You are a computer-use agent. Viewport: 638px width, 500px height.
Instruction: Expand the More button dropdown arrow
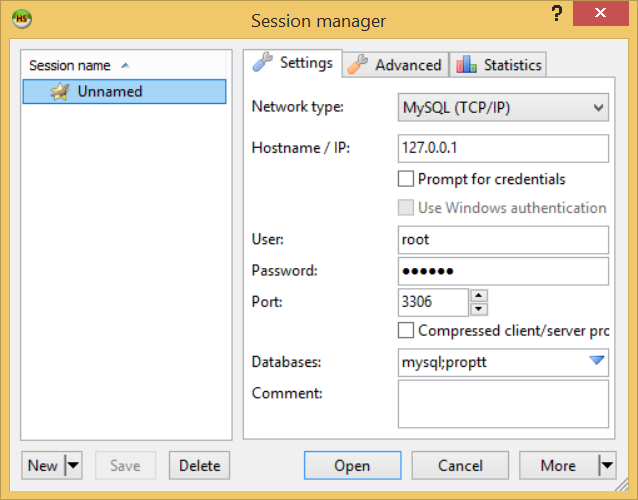pos(606,465)
